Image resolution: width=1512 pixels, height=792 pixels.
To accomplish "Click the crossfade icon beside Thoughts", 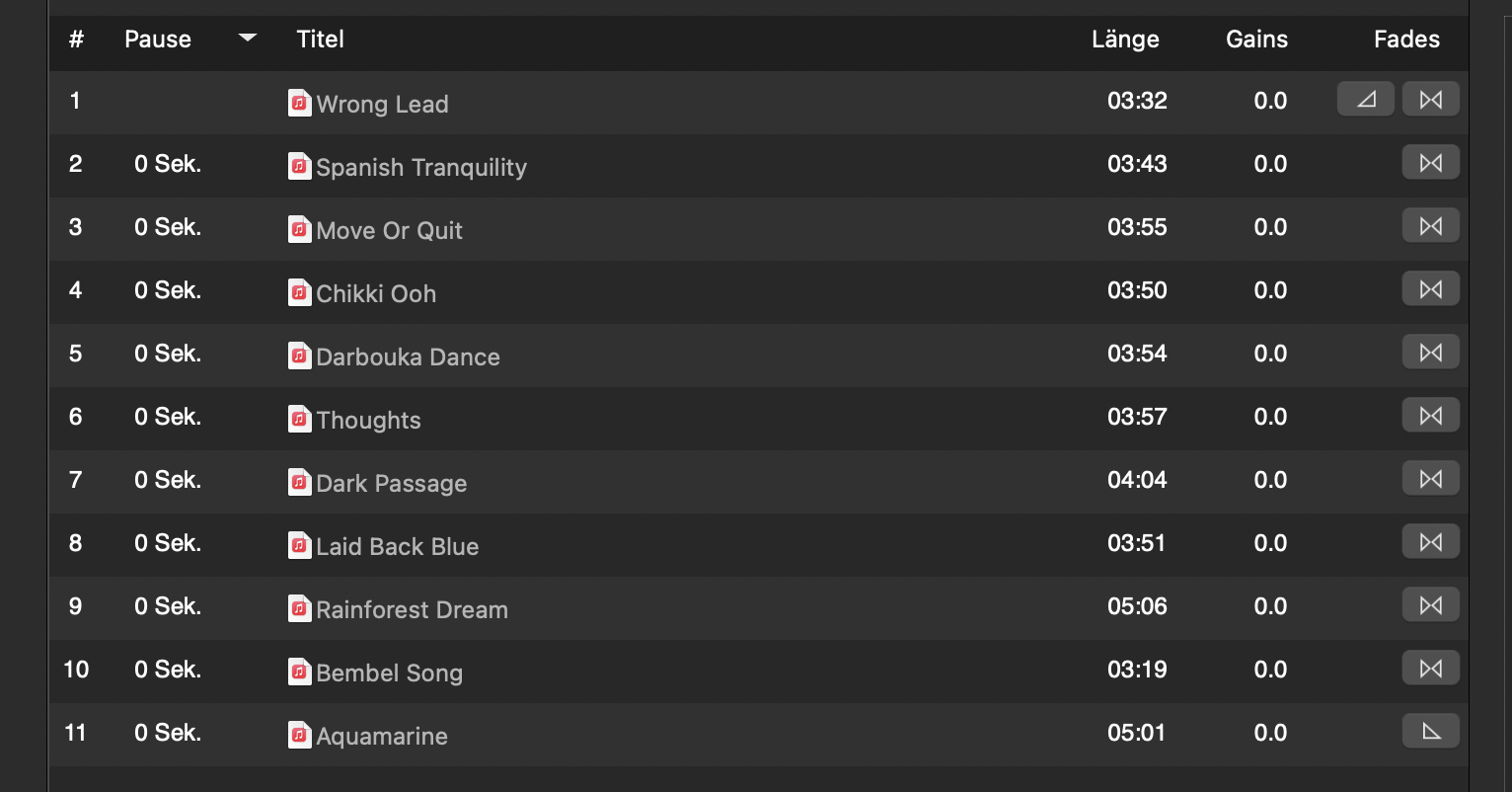I will coord(1430,416).
